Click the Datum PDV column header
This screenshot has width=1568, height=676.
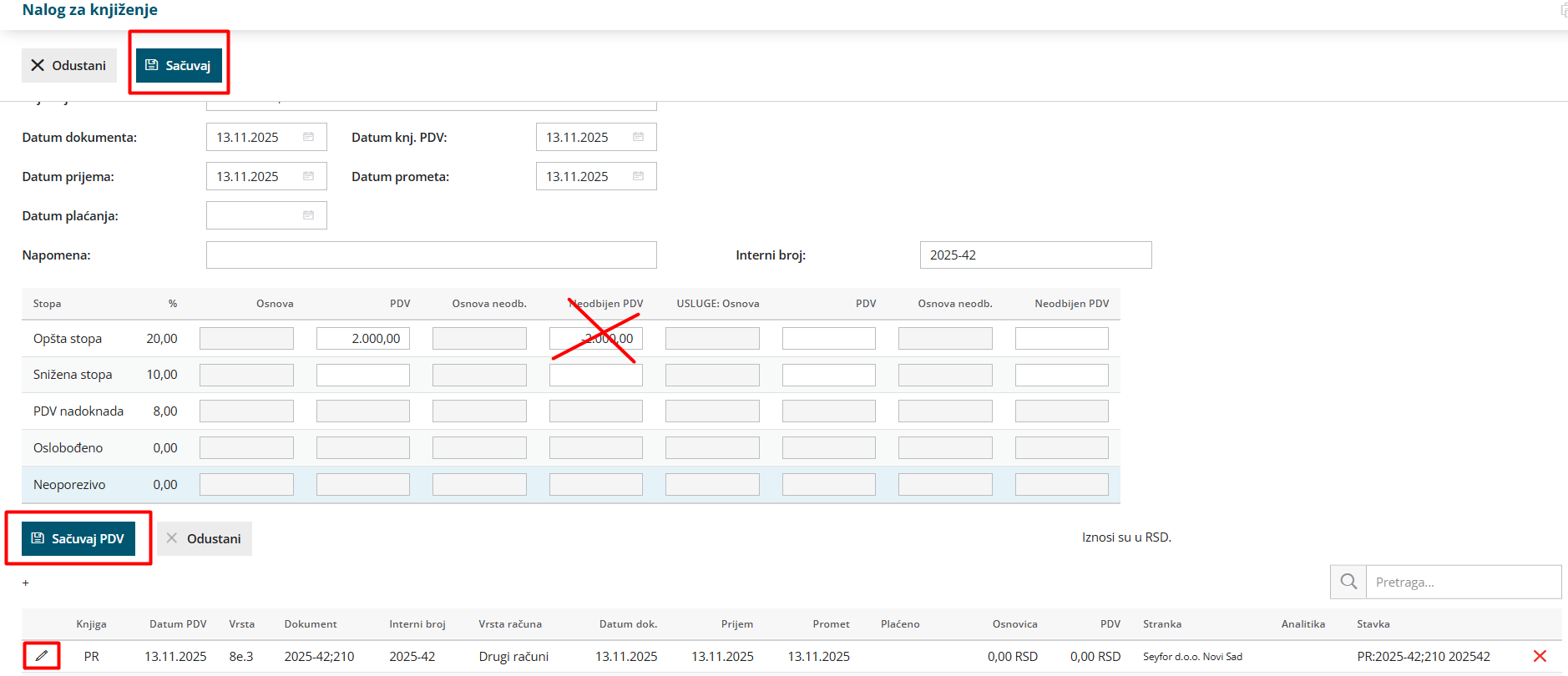(178, 623)
